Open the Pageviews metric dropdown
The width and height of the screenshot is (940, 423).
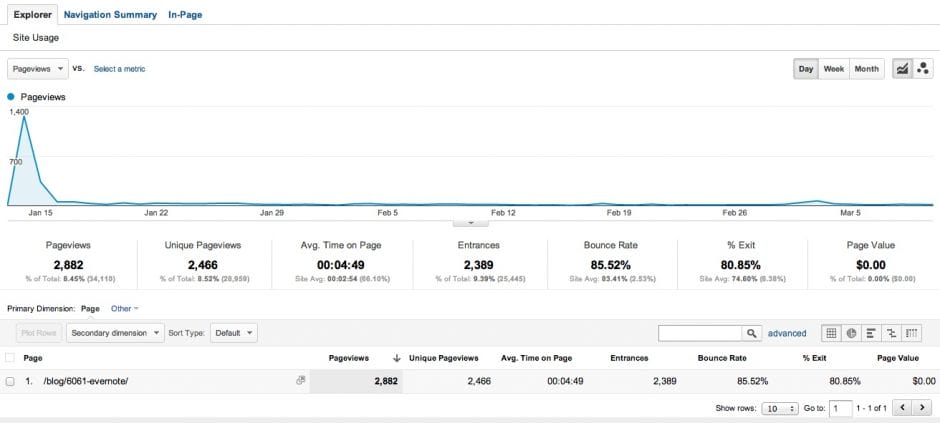click(x=38, y=69)
